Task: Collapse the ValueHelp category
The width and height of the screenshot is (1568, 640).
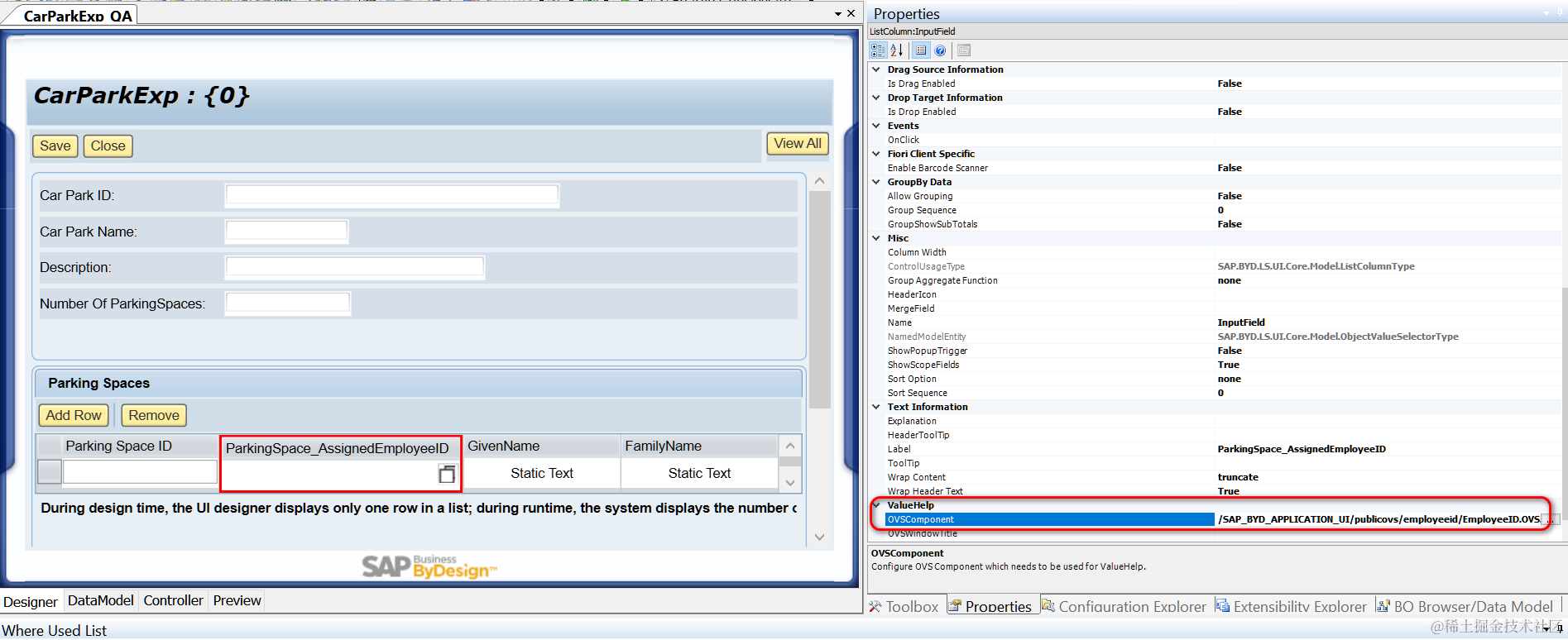Action: [876, 505]
